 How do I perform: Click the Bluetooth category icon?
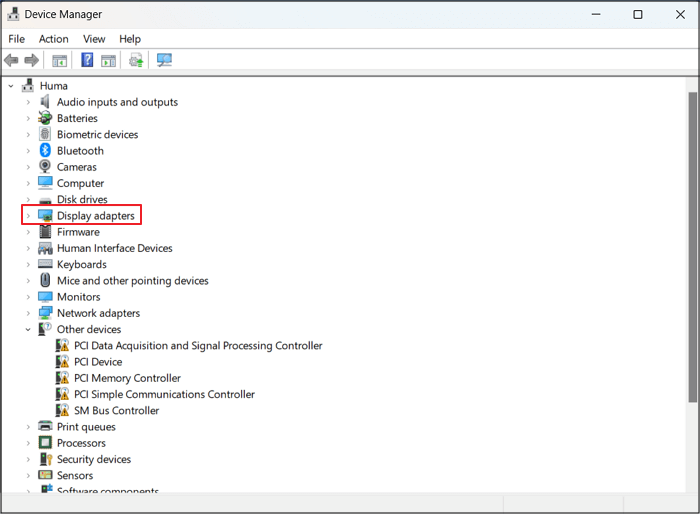tap(45, 150)
